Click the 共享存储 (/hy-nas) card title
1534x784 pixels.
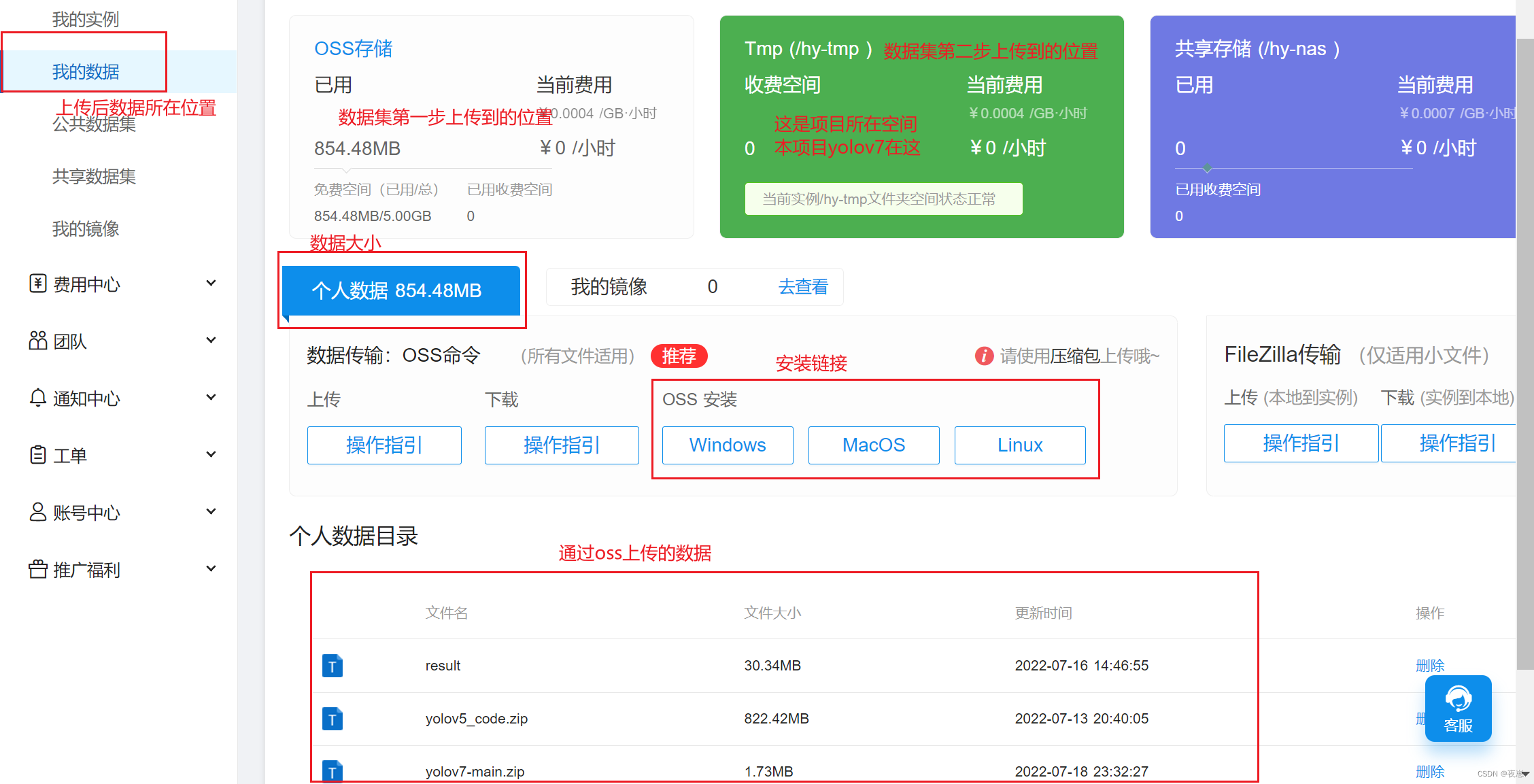pyautogui.click(x=1257, y=48)
